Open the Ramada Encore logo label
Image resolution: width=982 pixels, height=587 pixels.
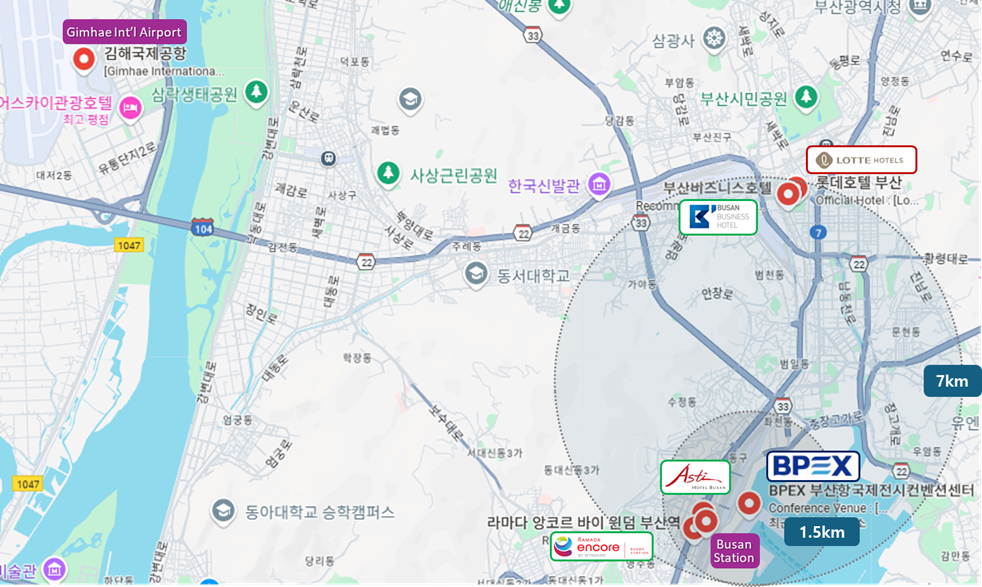pyautogui.click(x=601, y=547)
